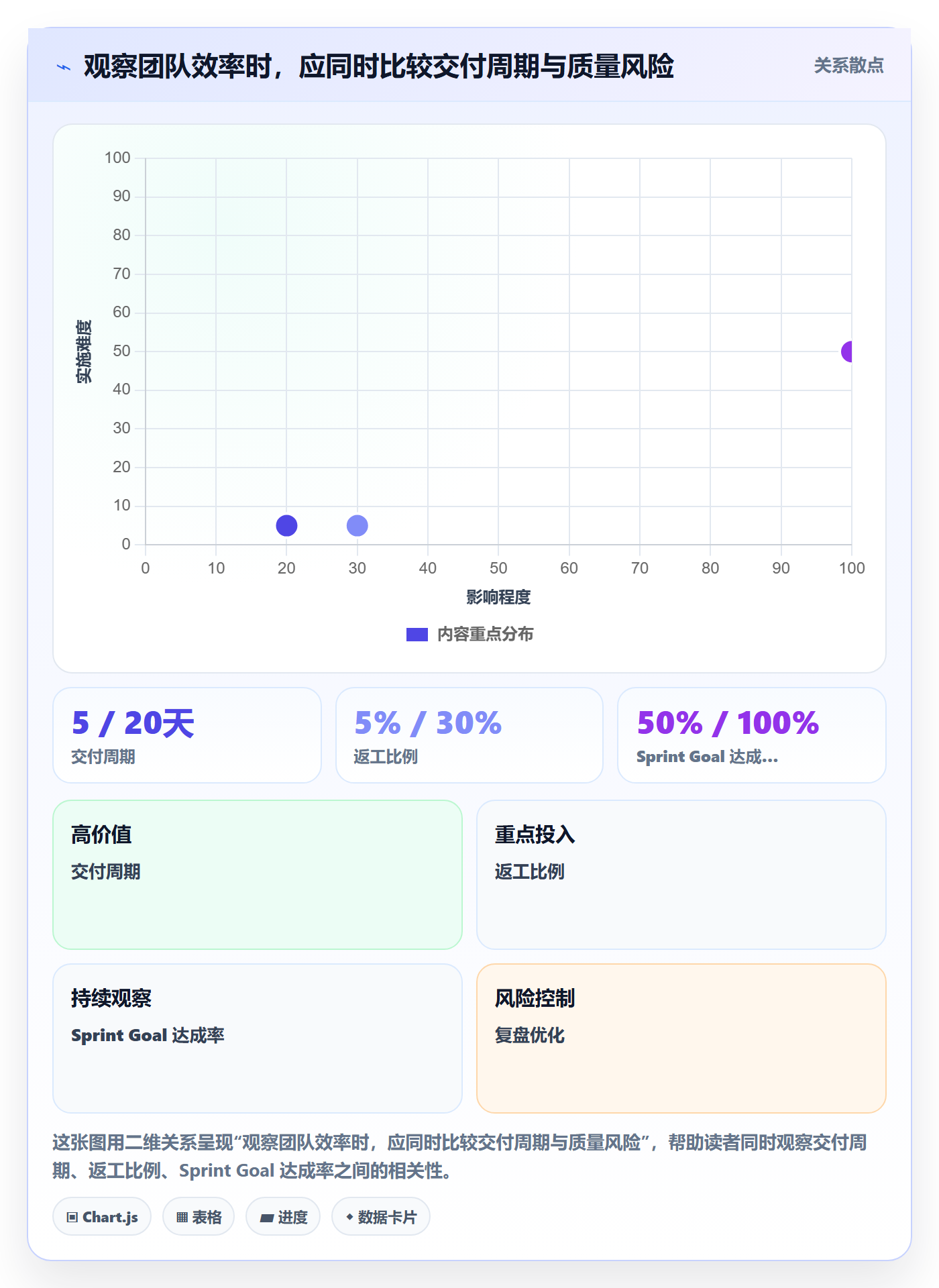Click the light blue scatter point at 30
939x1288 pixels.
pyautogui.click(x=357, y=525)
